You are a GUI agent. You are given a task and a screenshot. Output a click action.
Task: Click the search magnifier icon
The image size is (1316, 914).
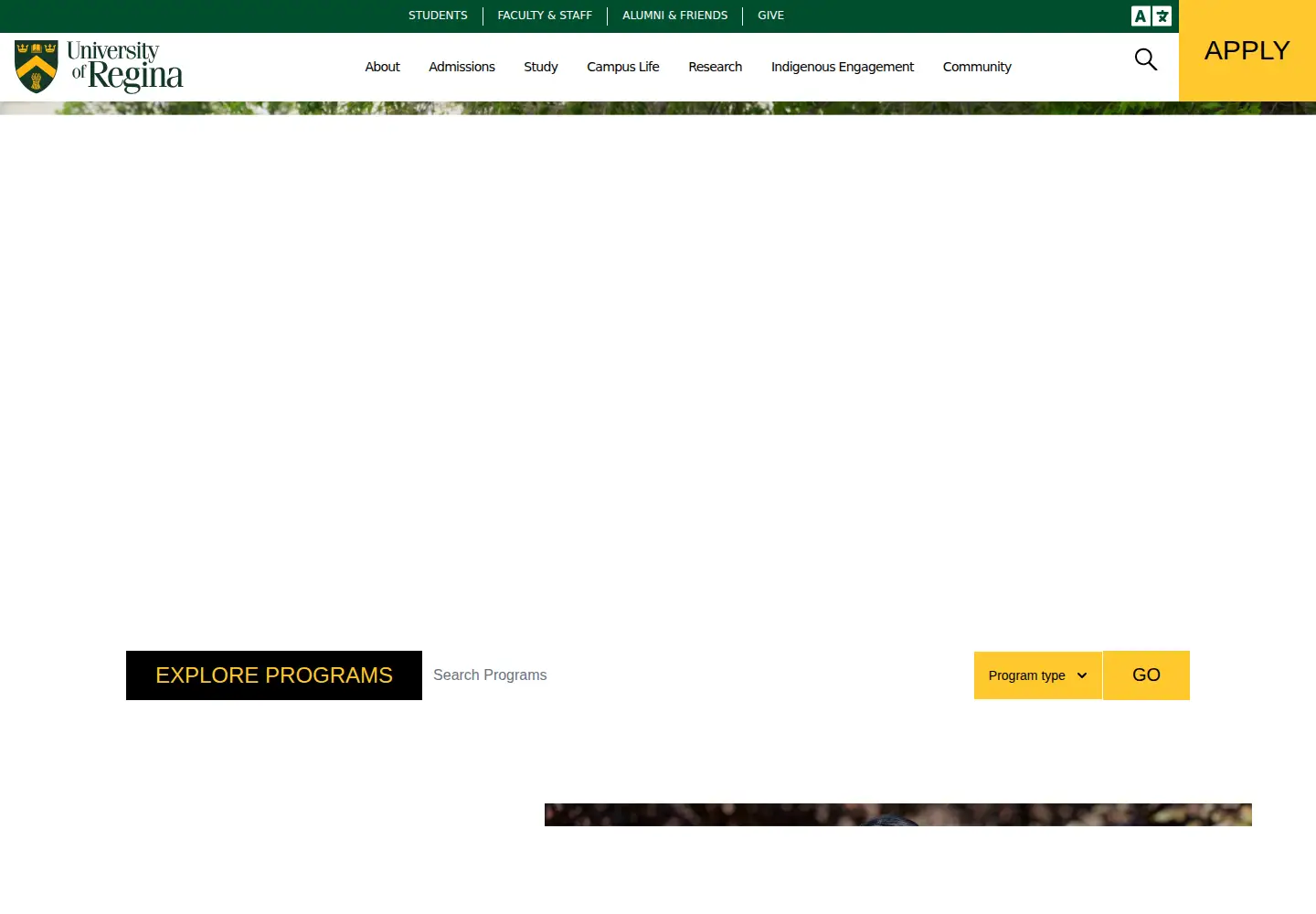[1146, 59]
